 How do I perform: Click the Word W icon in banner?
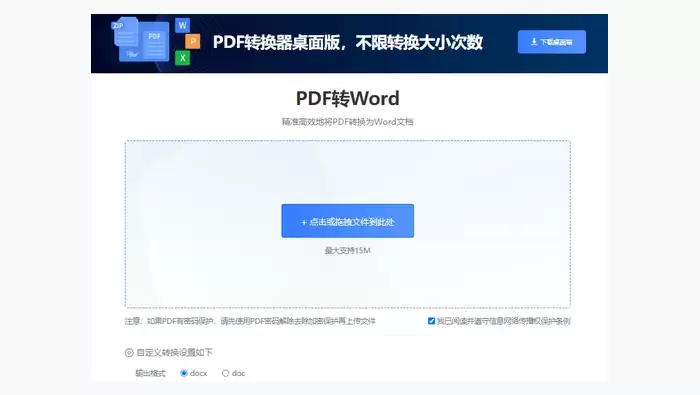coord(182,25)
